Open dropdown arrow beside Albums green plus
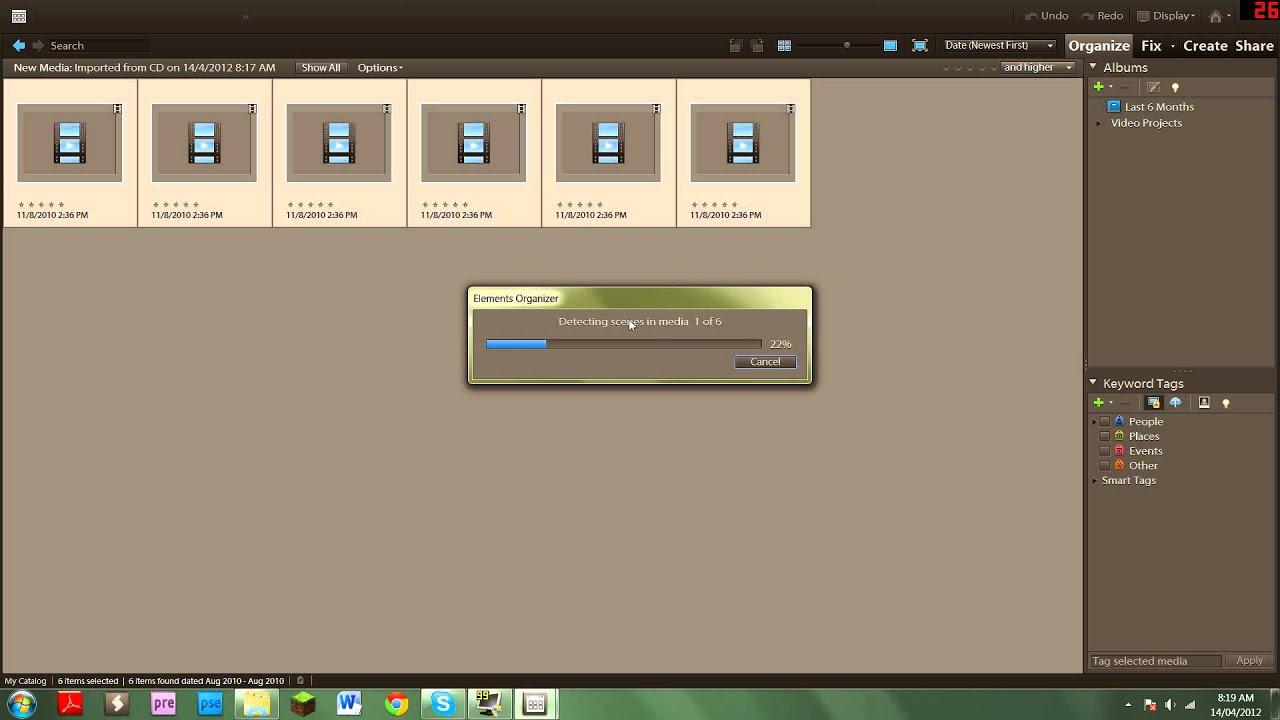This screenshot has width=1280, height=720. (1110, 87)
